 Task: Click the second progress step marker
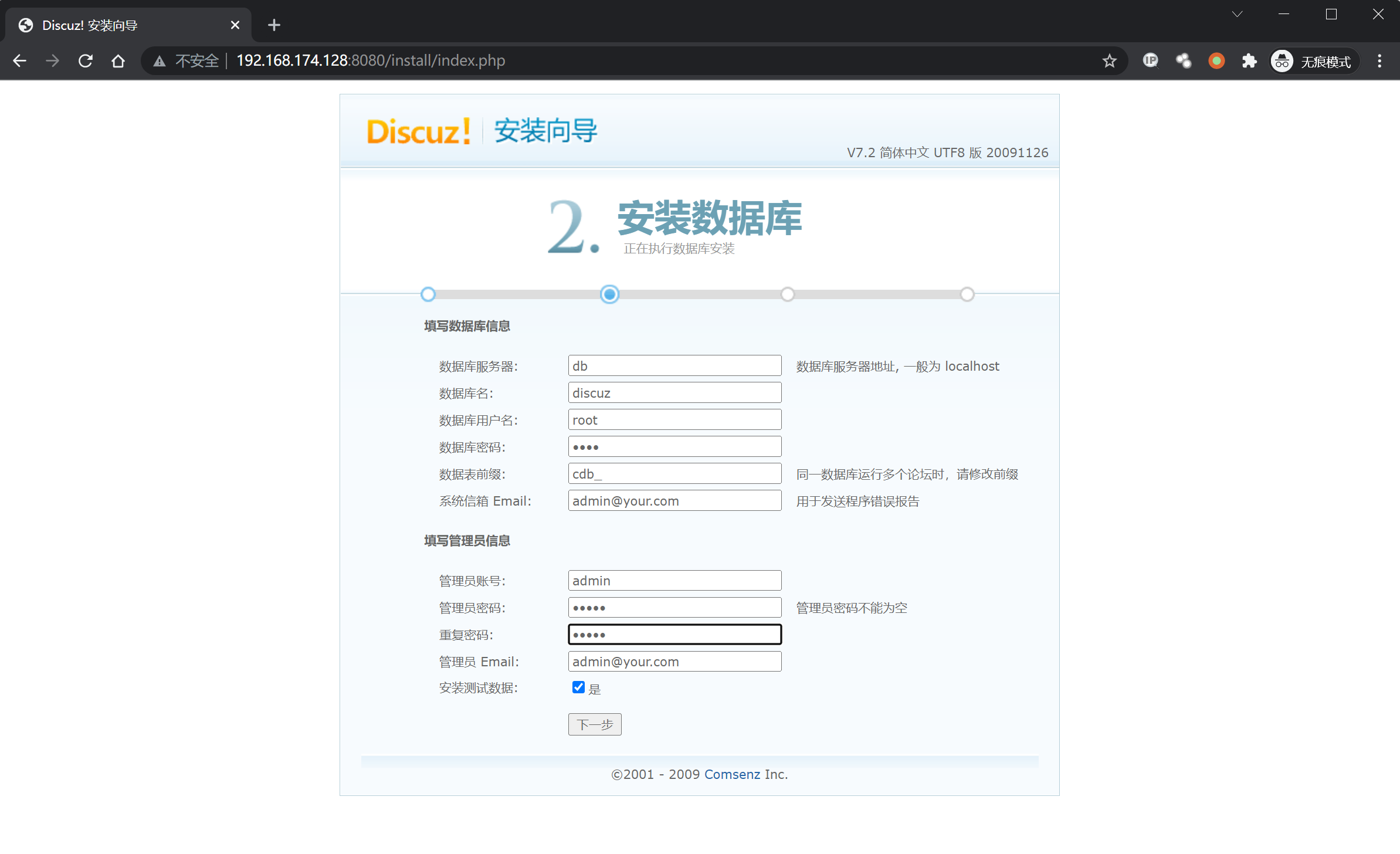pos(609,294)
